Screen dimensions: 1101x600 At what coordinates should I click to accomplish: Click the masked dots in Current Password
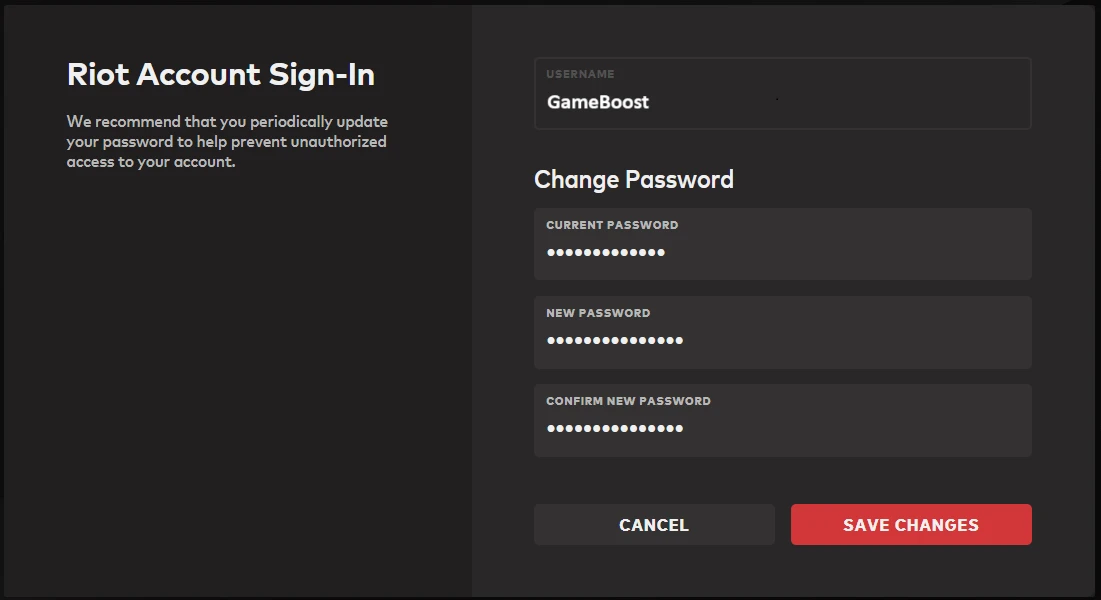click(x=606, y=253)
